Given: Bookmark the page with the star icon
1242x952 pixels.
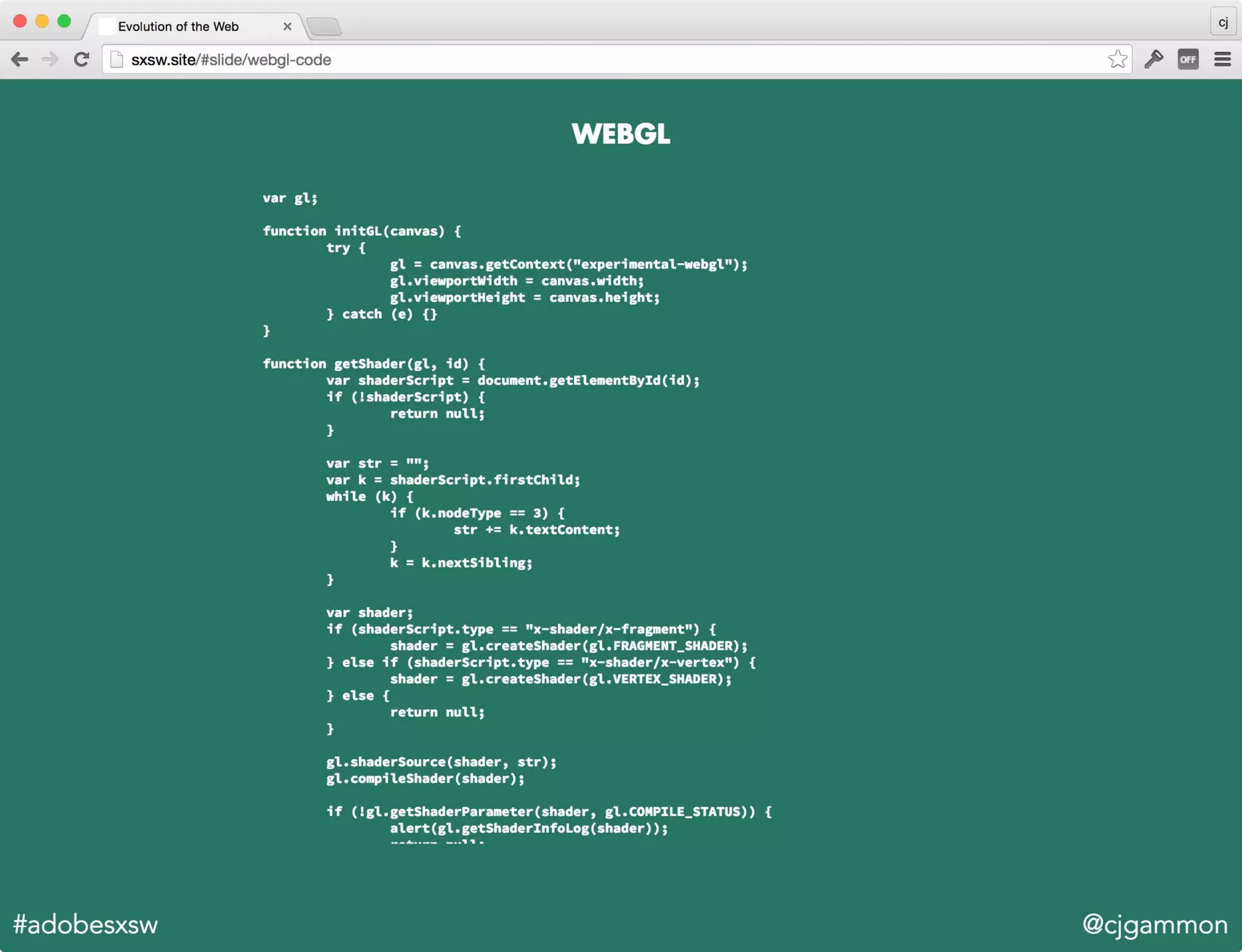Looking at the screenshot, I should click(x=1117, y=59).
